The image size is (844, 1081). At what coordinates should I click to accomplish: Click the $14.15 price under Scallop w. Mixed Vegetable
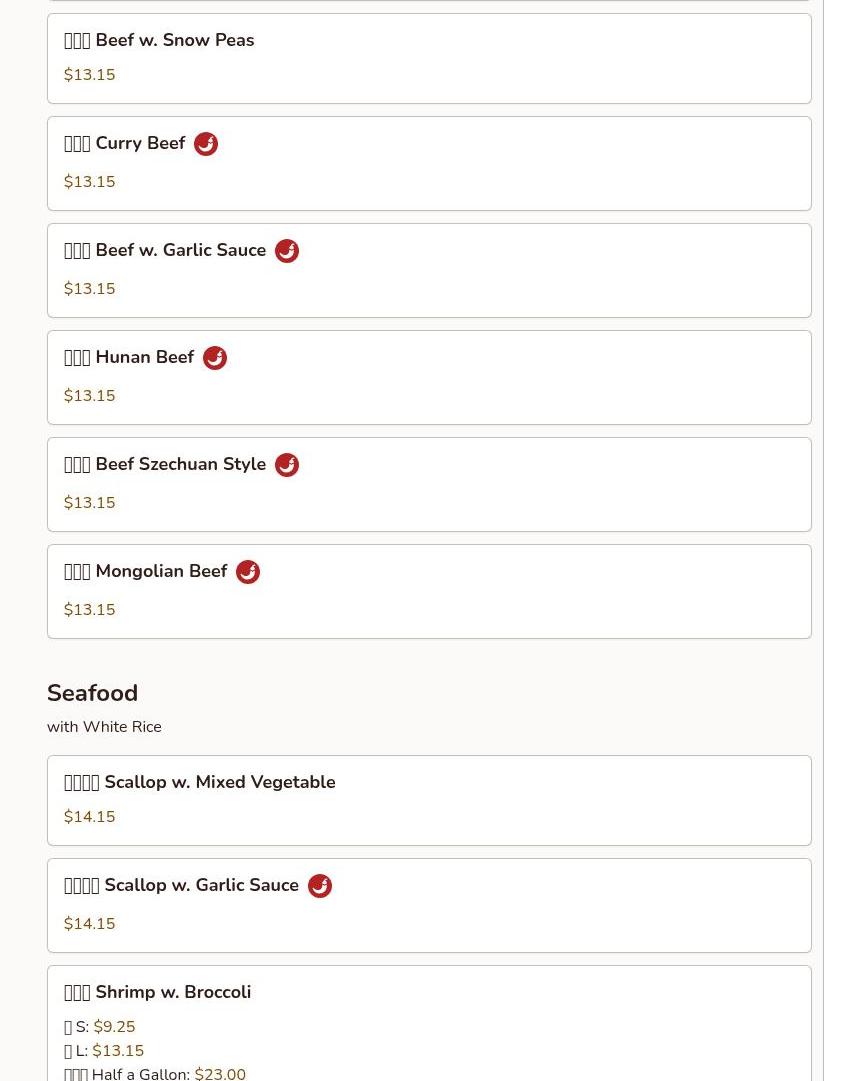(90, 817)
